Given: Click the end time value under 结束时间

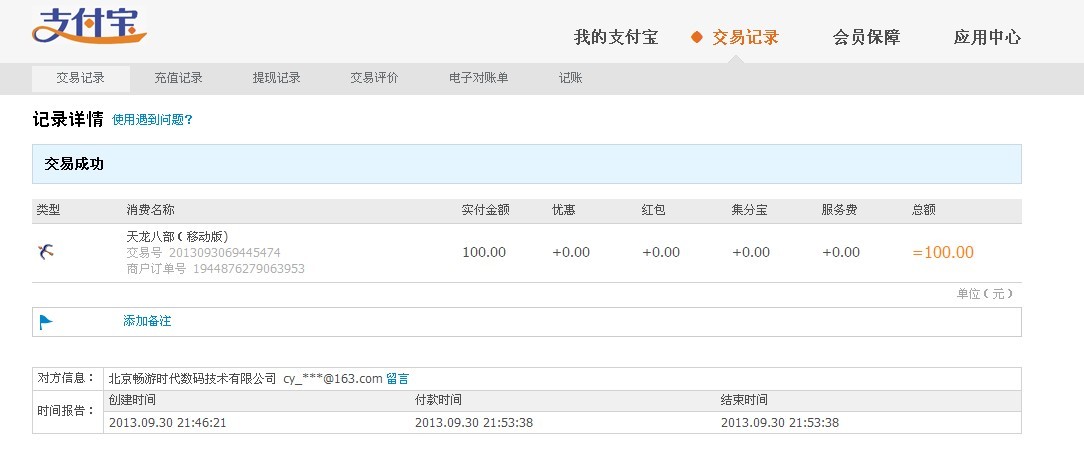Looking at the screenshot, I should (780, 422).
